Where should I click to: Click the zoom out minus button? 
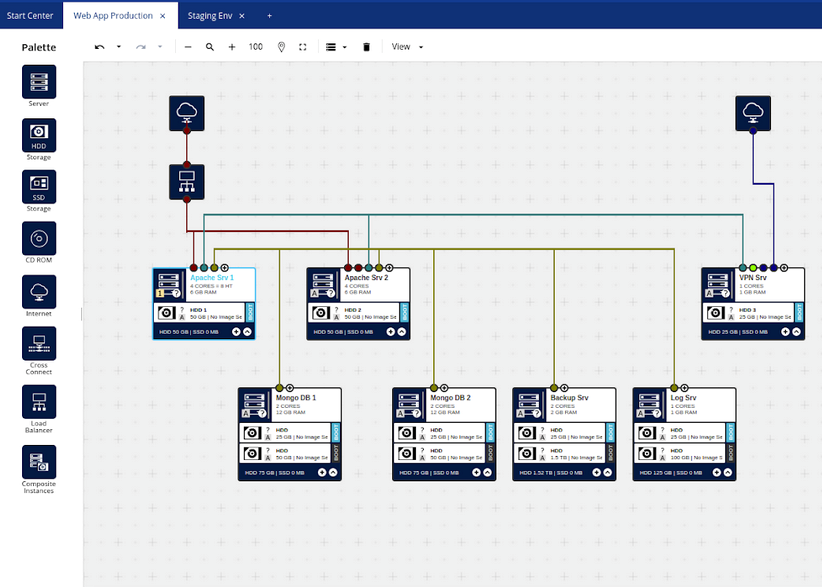[187, 47]
